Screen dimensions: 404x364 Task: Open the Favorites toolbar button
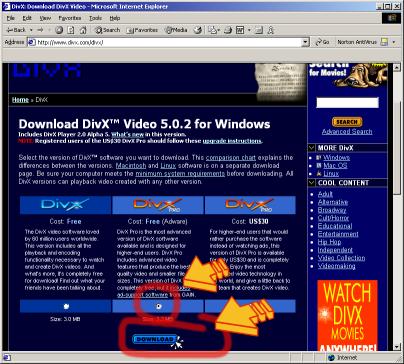[142, 30]
